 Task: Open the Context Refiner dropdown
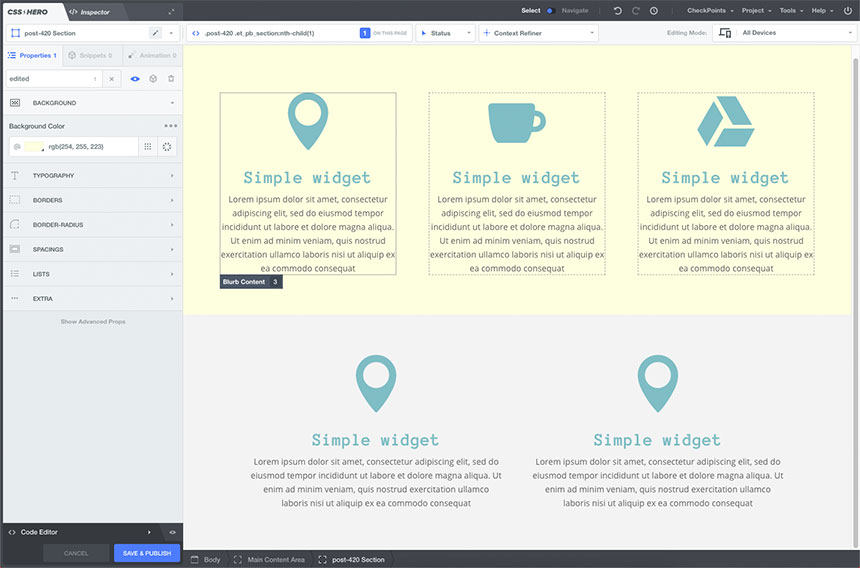pyautogui.click(x=539, y=33)
